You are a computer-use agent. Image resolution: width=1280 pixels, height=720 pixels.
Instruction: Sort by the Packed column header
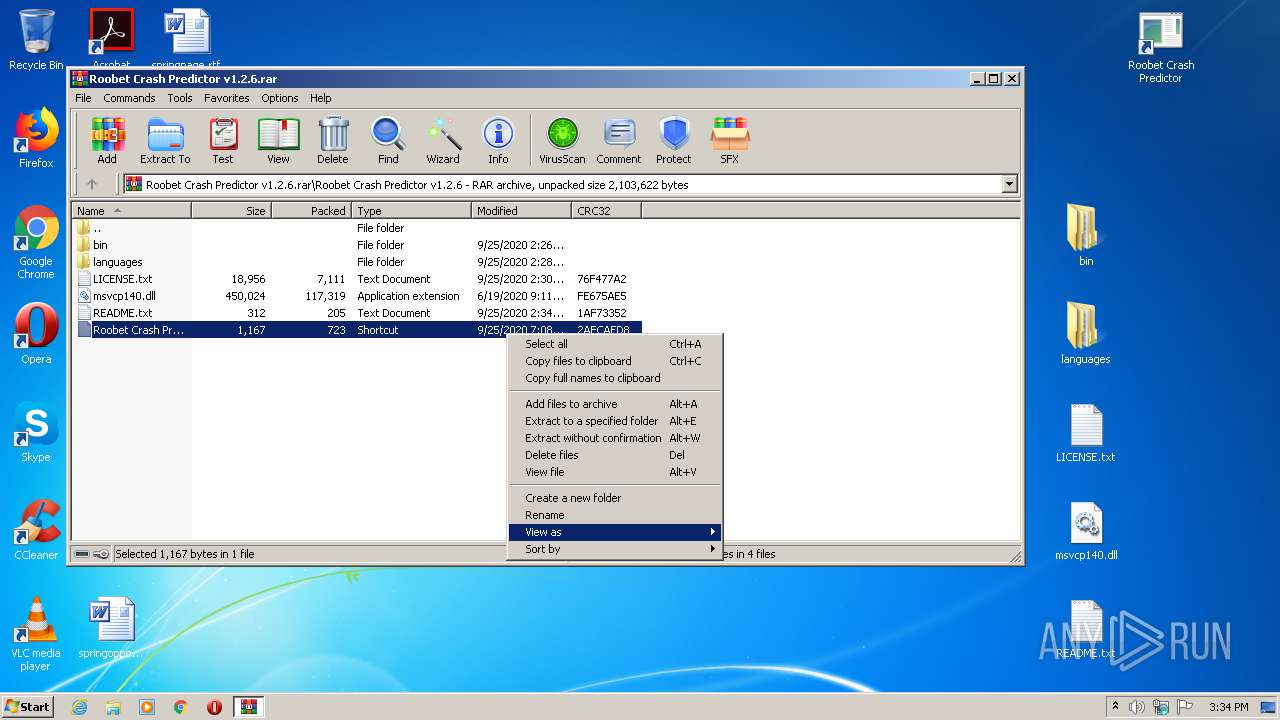pos(311,211)
